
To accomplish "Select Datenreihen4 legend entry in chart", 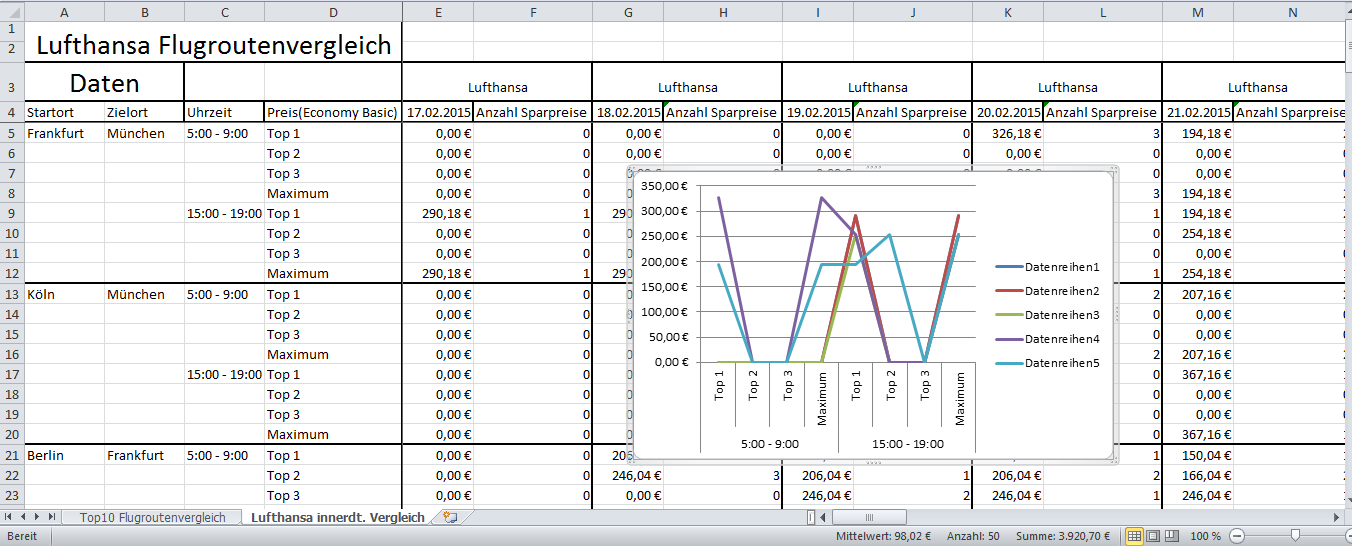I will (x=1048, y=339).
